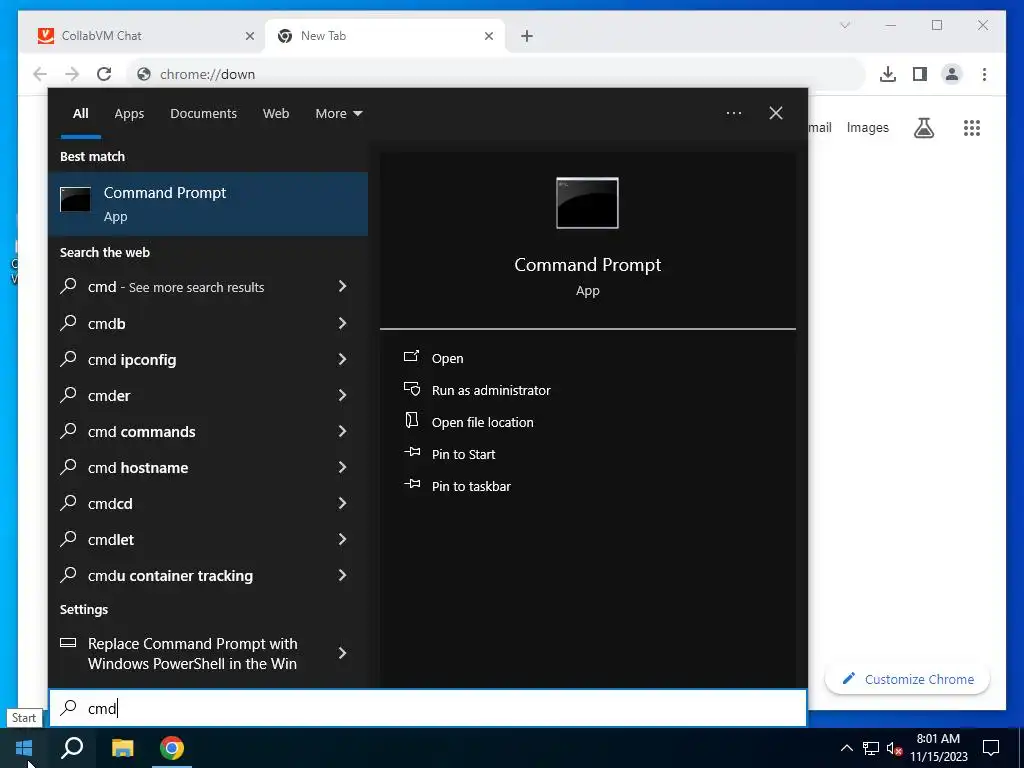Click the Chrome address bar
This screenshot has height=768, width=1024.
pyautogui.click(x=496, y=74)
